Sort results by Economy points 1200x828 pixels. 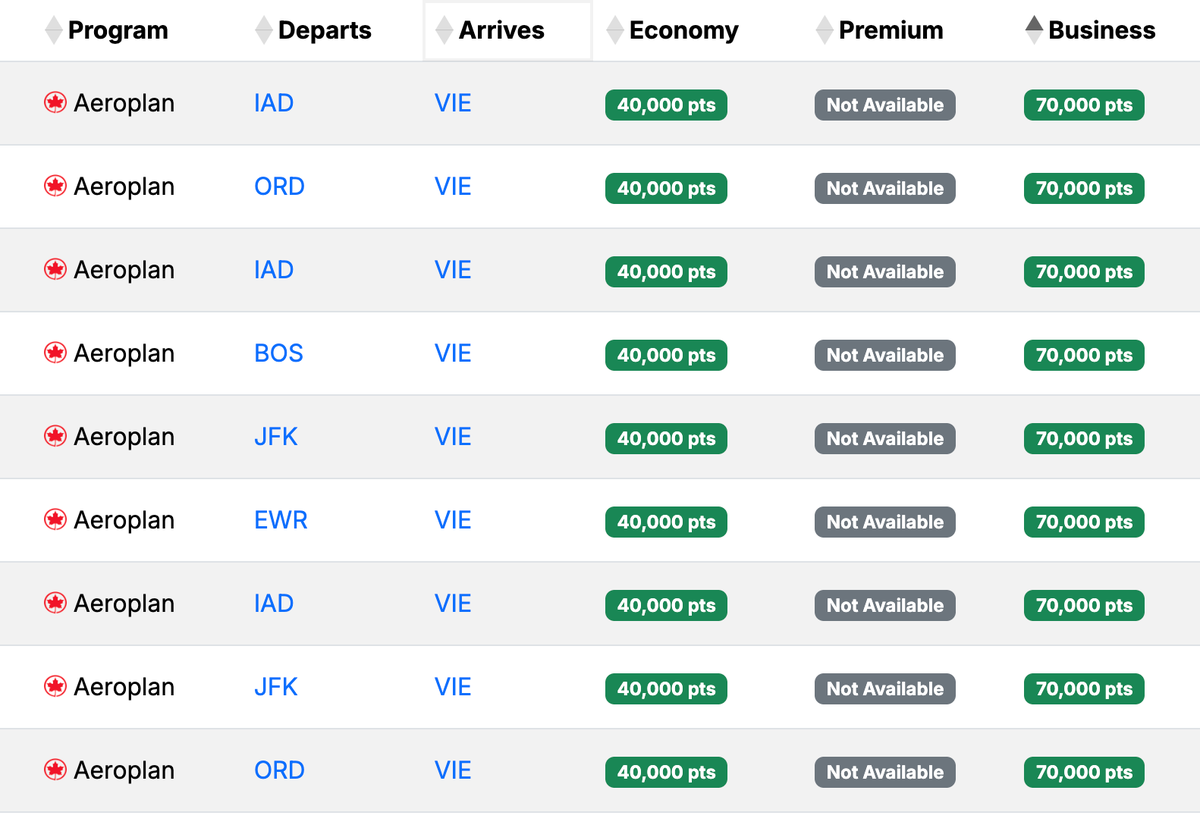point(616,31)
